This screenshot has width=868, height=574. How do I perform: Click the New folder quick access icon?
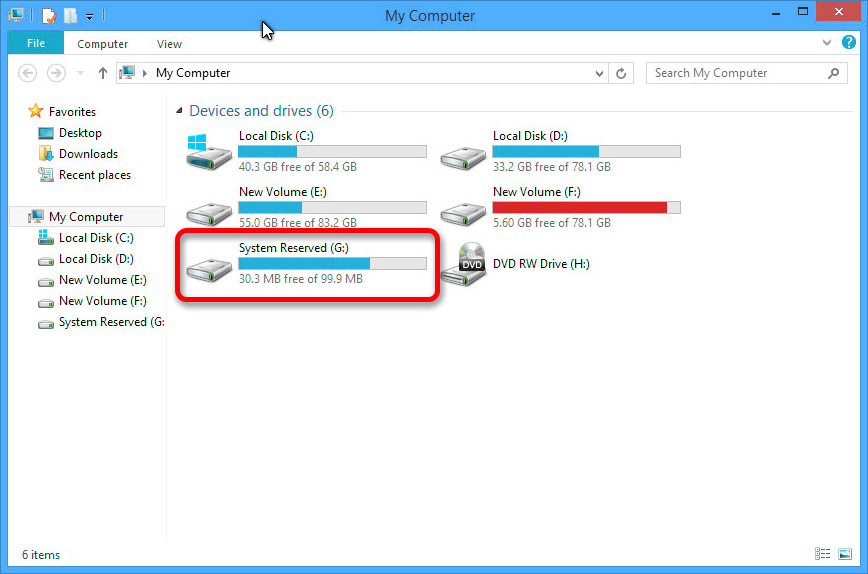pyautogui.click(x=70, y=15)
